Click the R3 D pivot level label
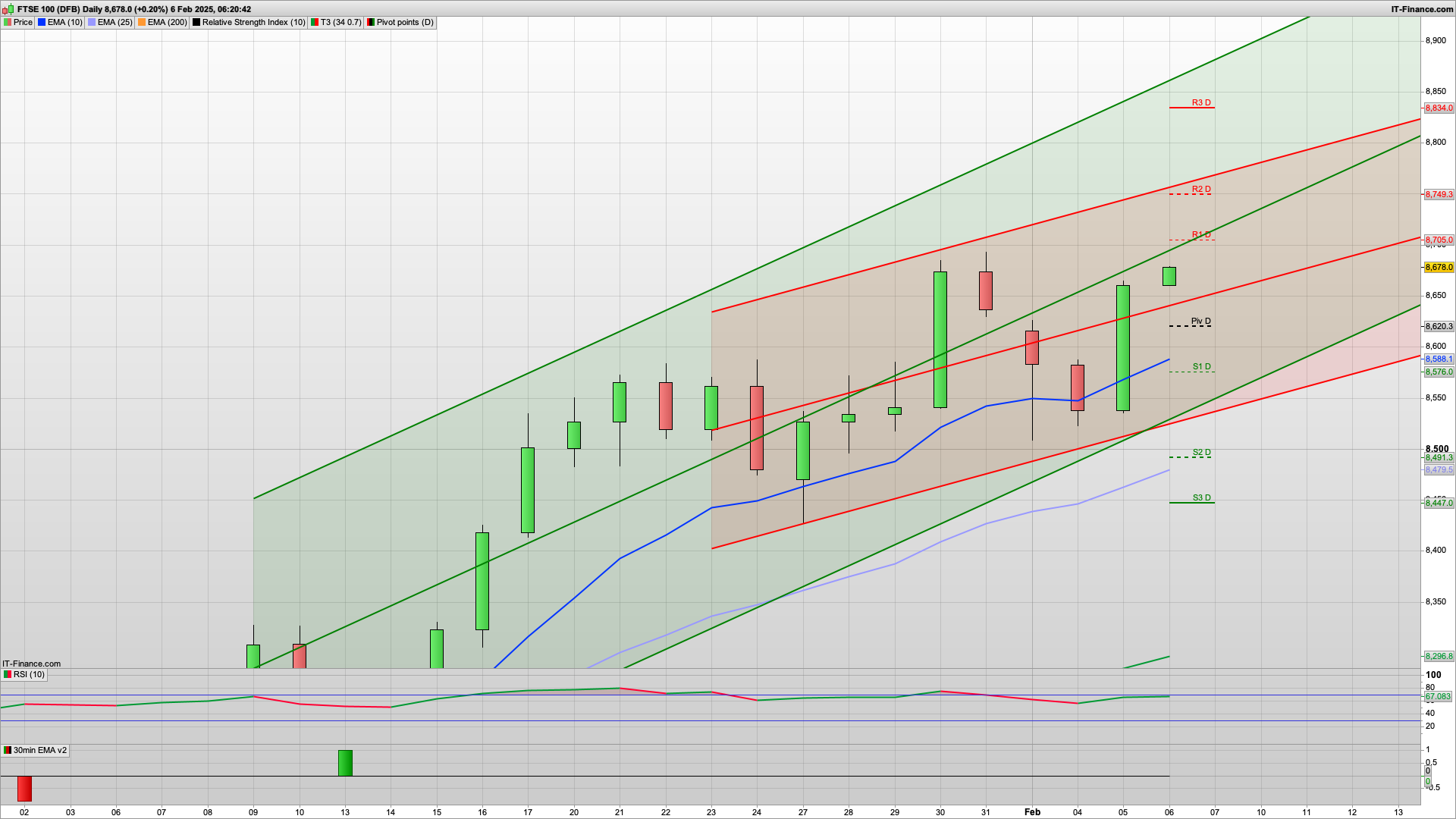Viewport: 1456px width, 819px height. [1200, 102]
